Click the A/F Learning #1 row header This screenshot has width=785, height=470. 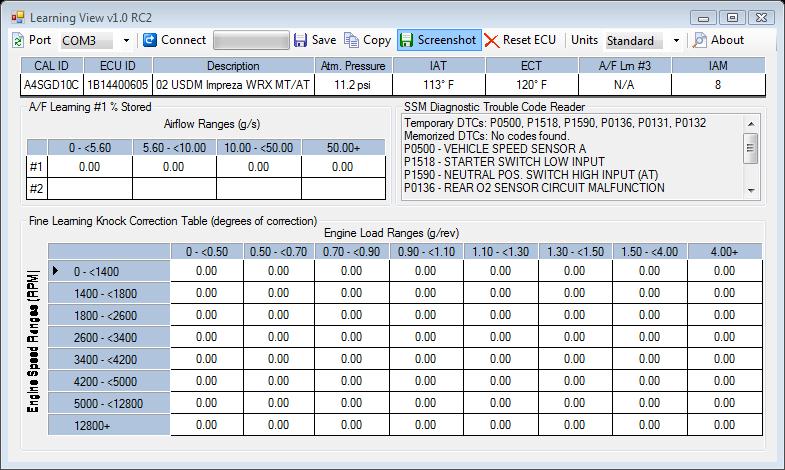[37, 167]
